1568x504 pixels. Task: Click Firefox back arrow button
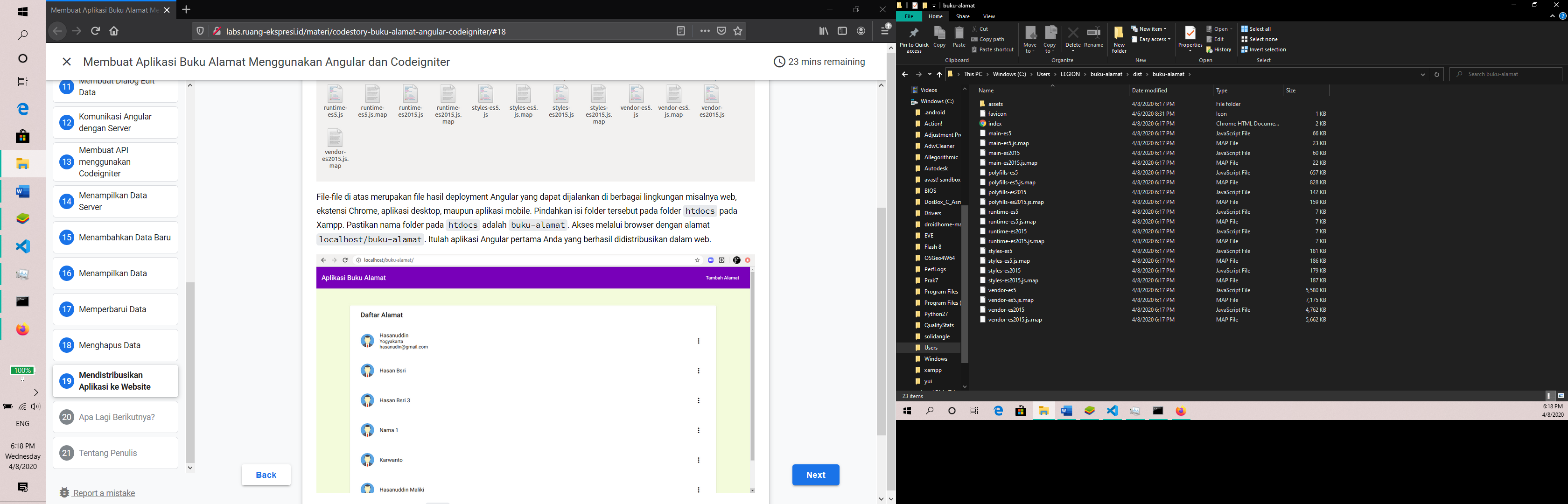point(57,31)
